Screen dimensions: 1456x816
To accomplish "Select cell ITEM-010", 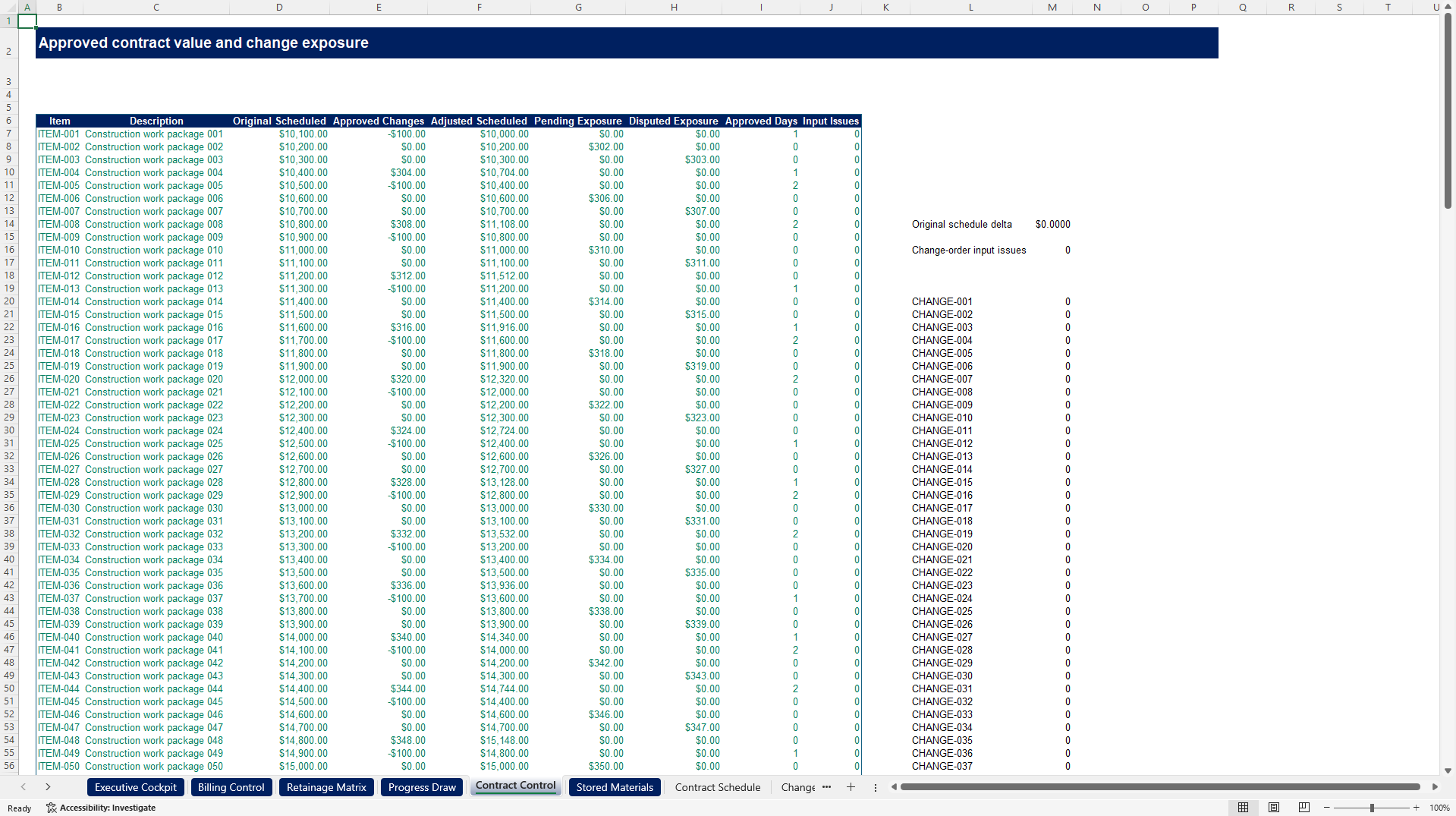I will click(59, 250).
